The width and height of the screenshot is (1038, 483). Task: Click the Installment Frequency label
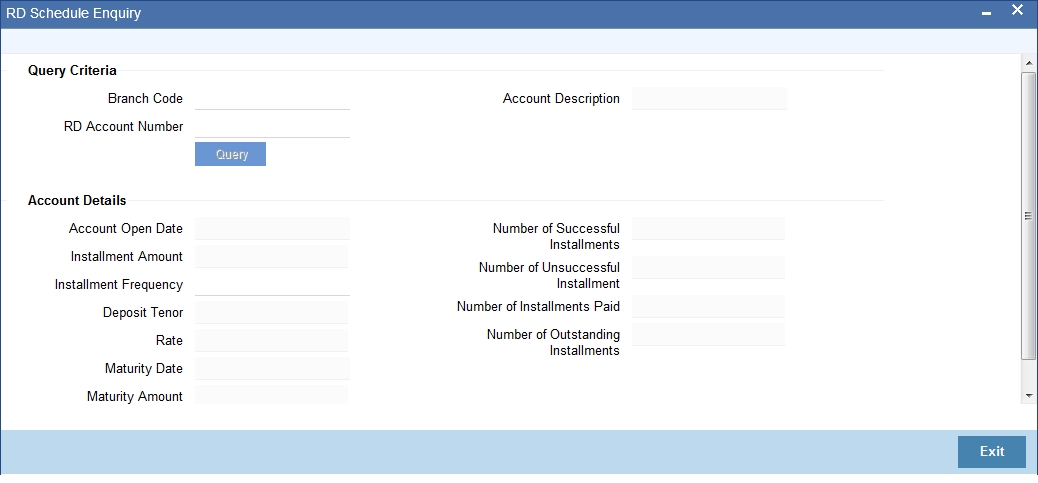tap(119, 285)
